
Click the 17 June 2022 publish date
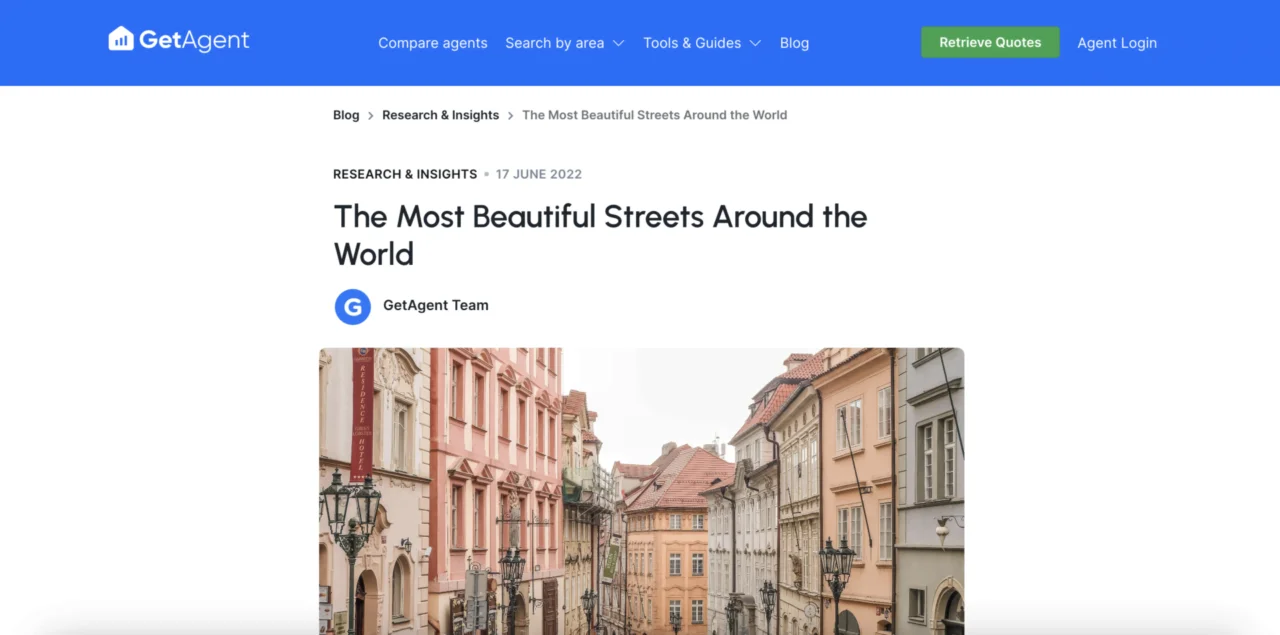[538, 174]
